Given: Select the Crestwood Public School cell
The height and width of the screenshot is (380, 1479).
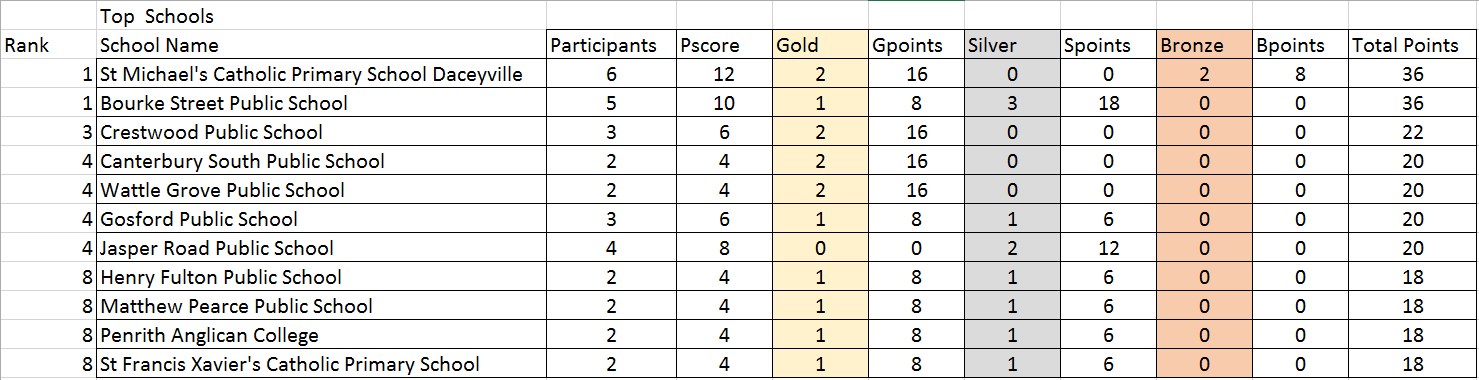Looking at the screenshot, I should pyautogui.click(x=321, y=132).
